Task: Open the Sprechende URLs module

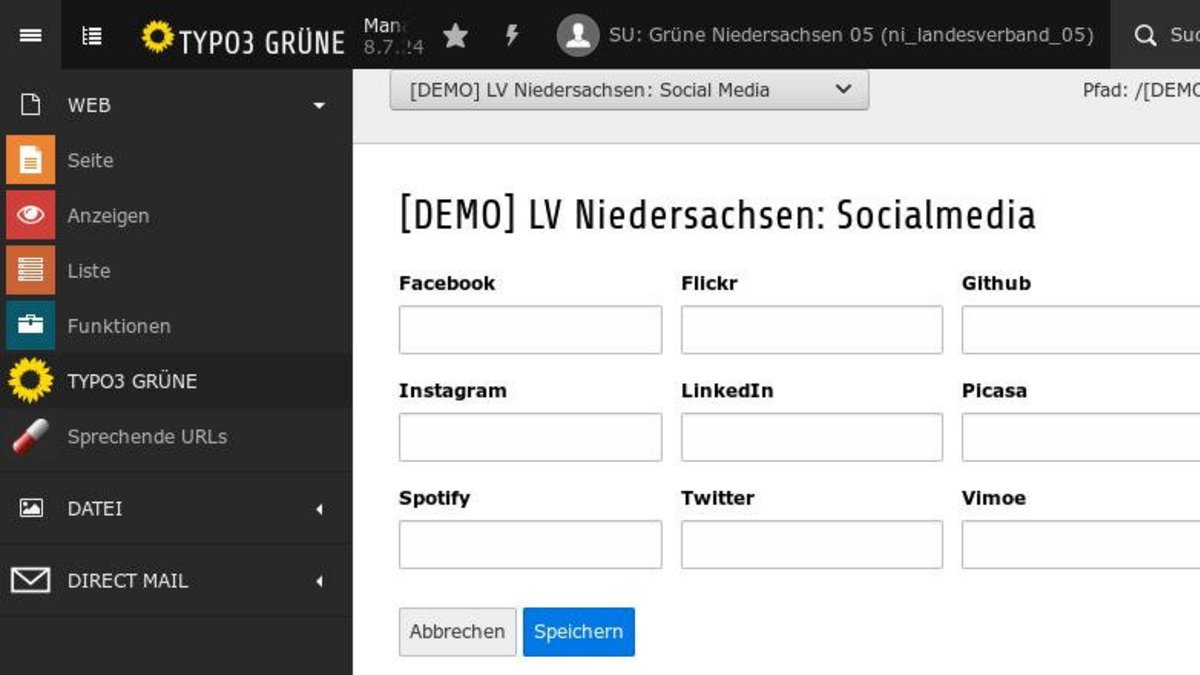Action: click(x=147, y=436)
